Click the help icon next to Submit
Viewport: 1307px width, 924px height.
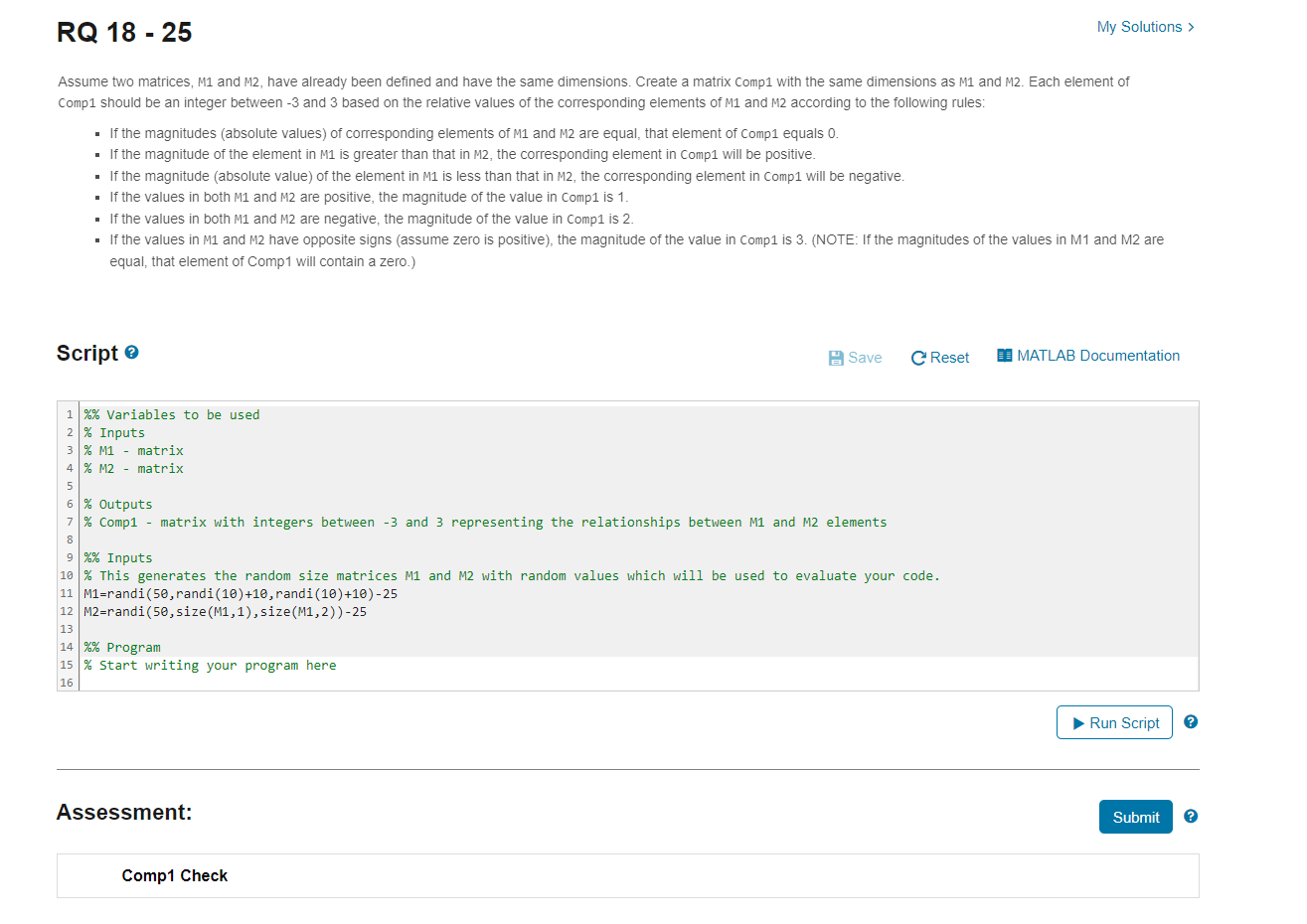pyautogui.click(x=1190, y=816)
